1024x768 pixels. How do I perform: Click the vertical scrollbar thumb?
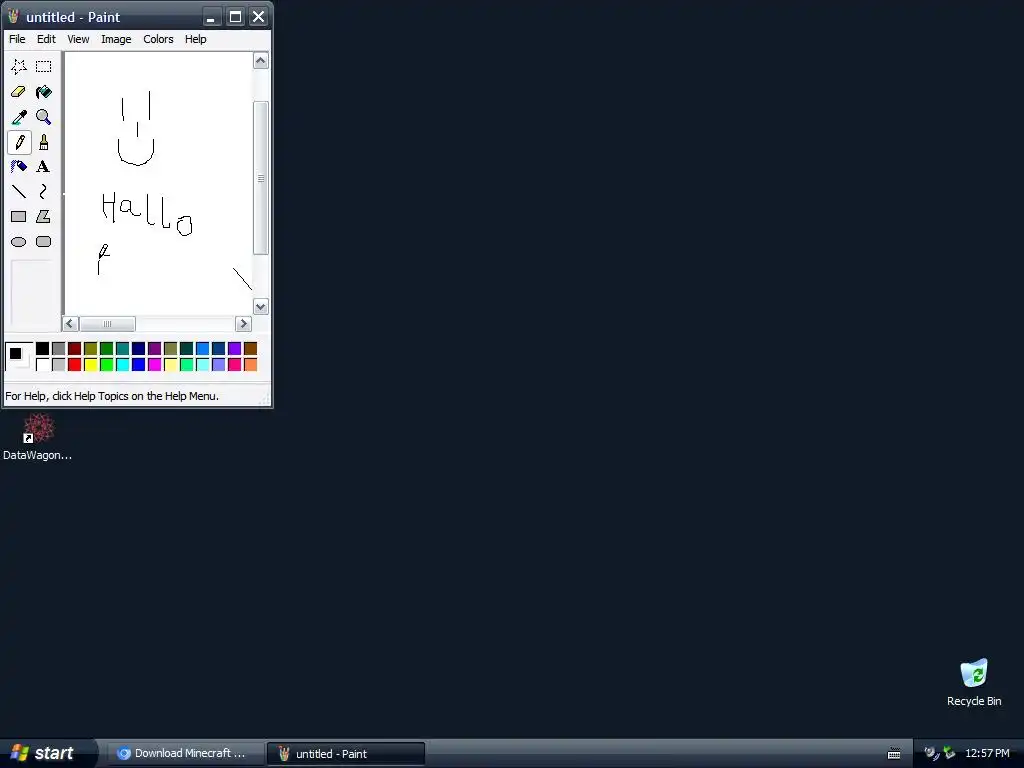pyautogui.click(x=261, y=178)
